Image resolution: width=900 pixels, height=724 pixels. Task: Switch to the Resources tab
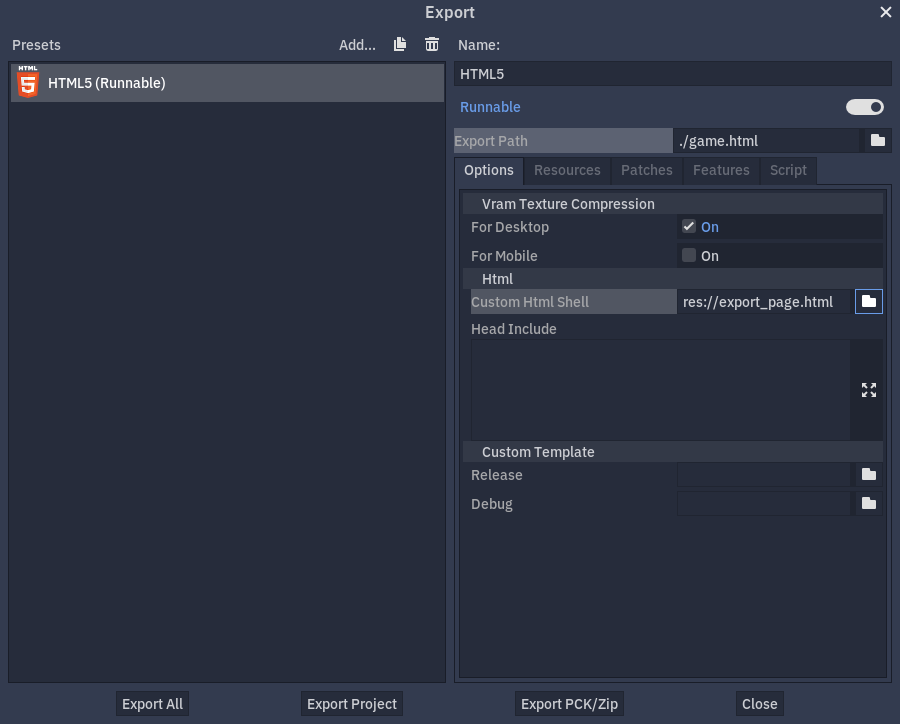[x=567, y=170]
